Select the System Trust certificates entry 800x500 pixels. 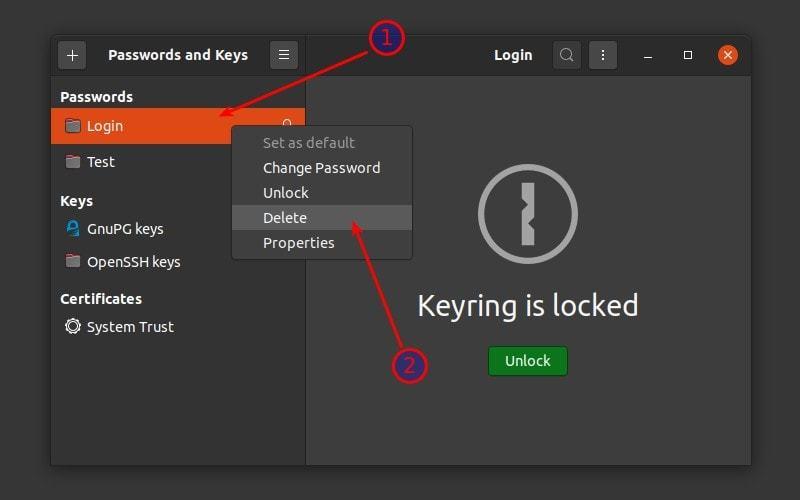click(130, 326)
